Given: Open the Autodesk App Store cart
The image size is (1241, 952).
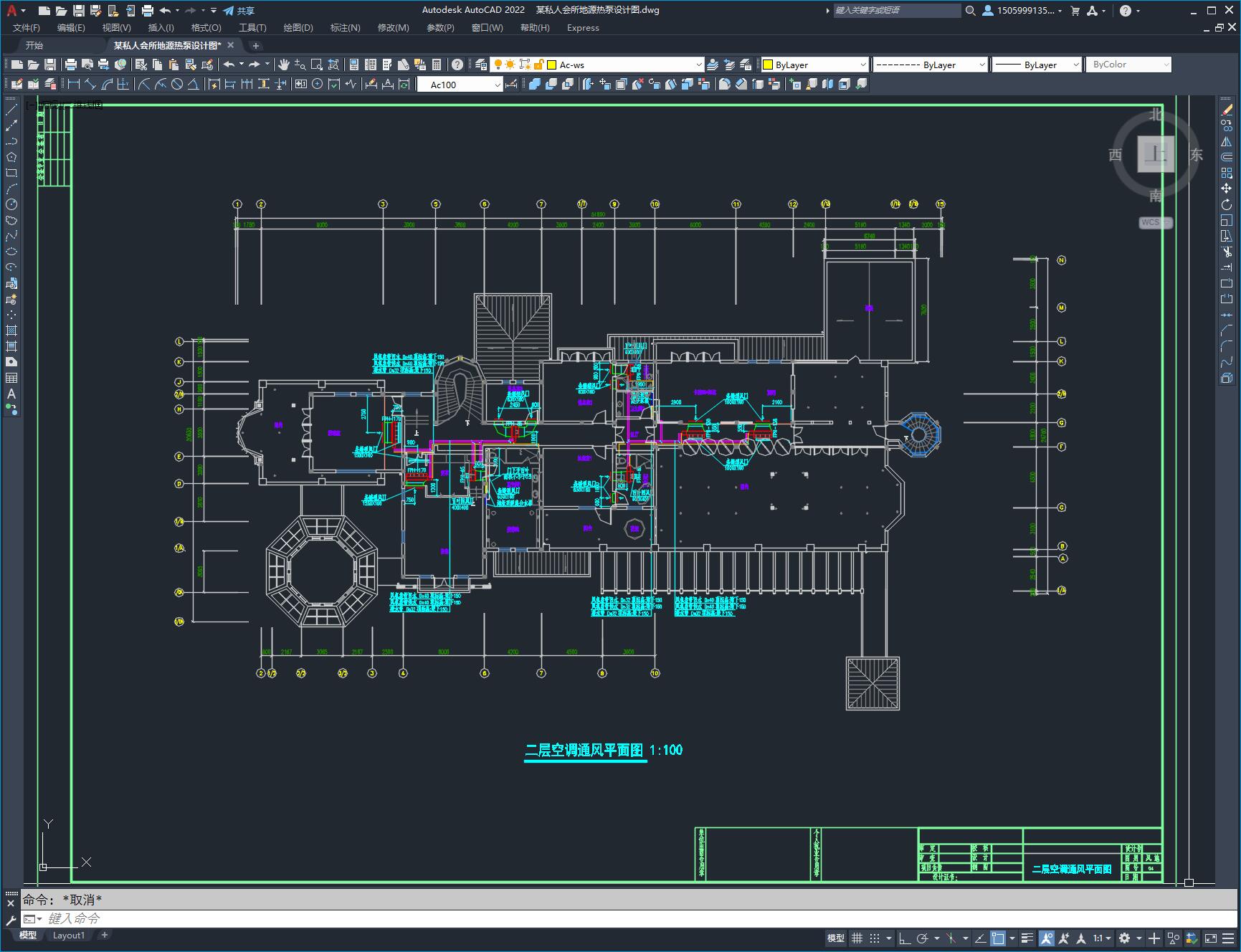Looking at the screenshot, I should (x=1075, y=11).
